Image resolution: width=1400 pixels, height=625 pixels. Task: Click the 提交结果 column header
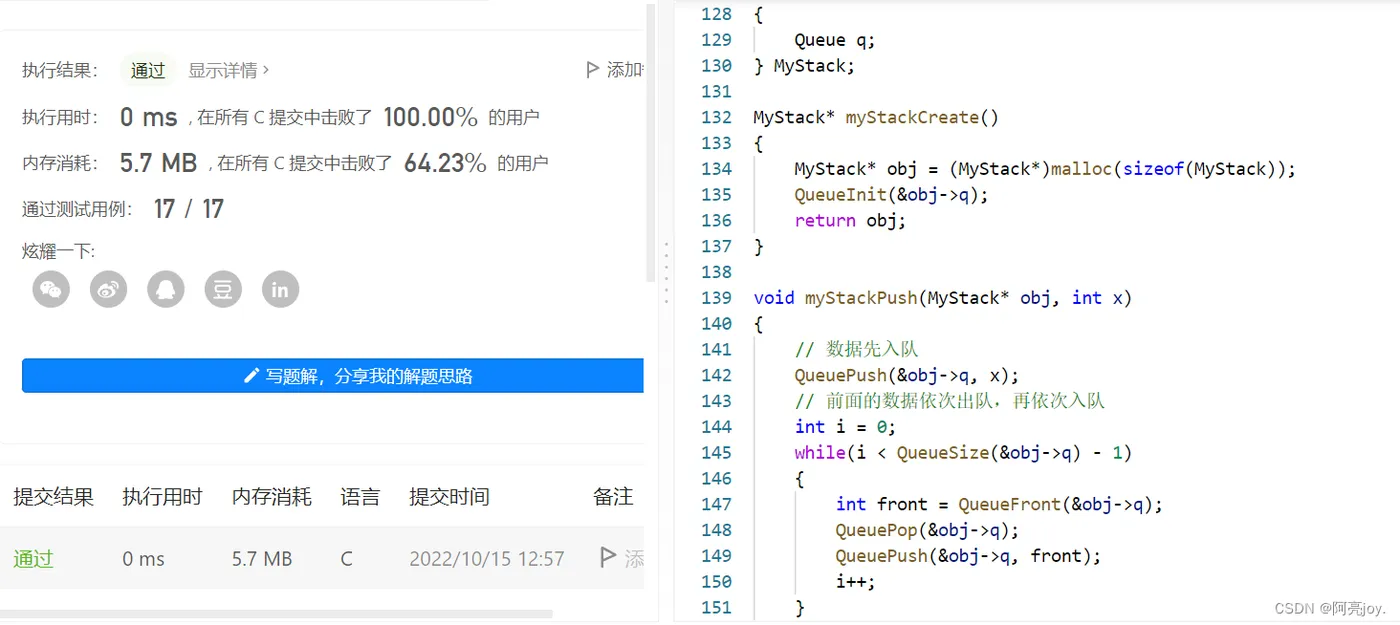(54, 497)
